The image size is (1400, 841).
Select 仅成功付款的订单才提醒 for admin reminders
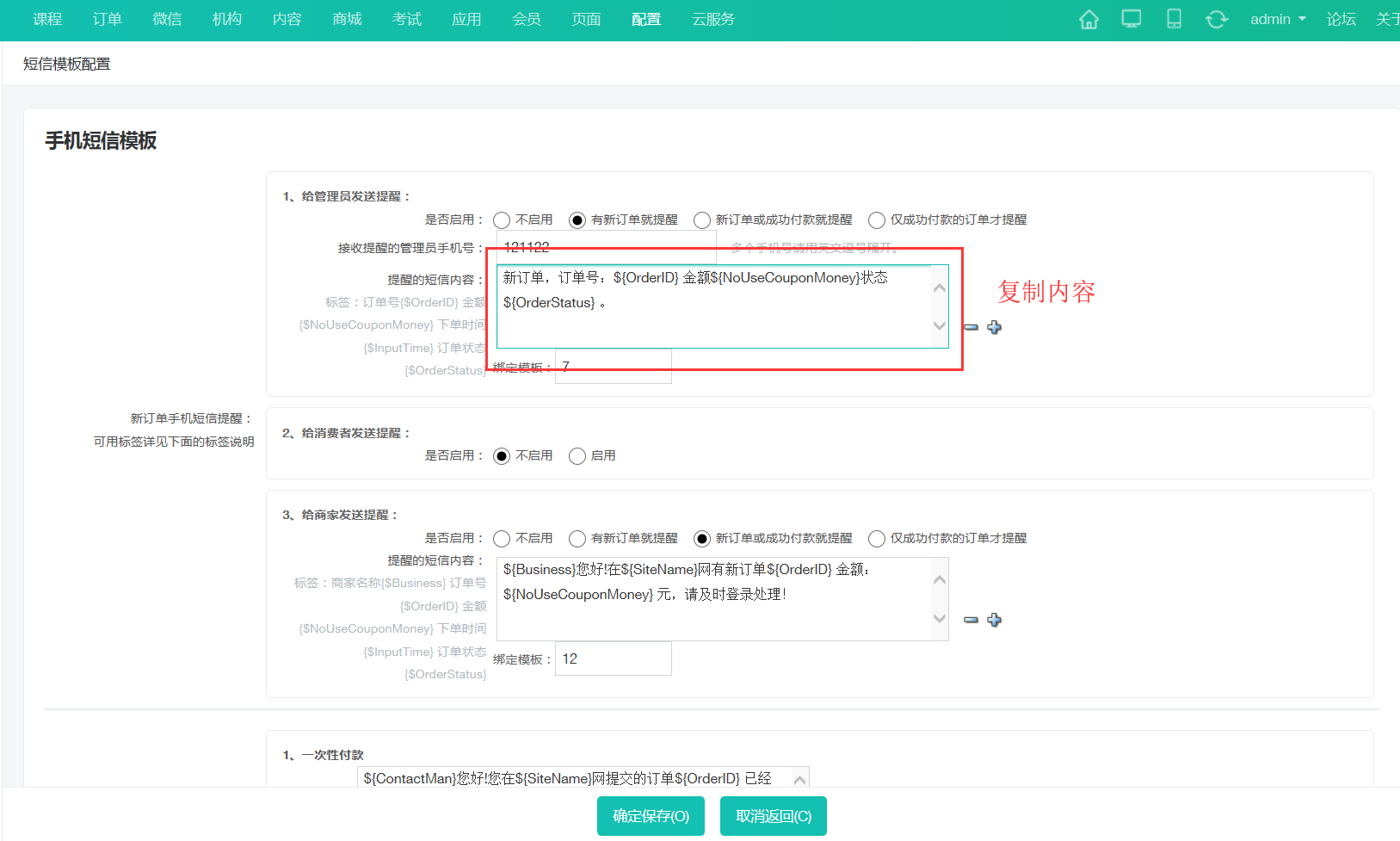[x=876, y=220]
